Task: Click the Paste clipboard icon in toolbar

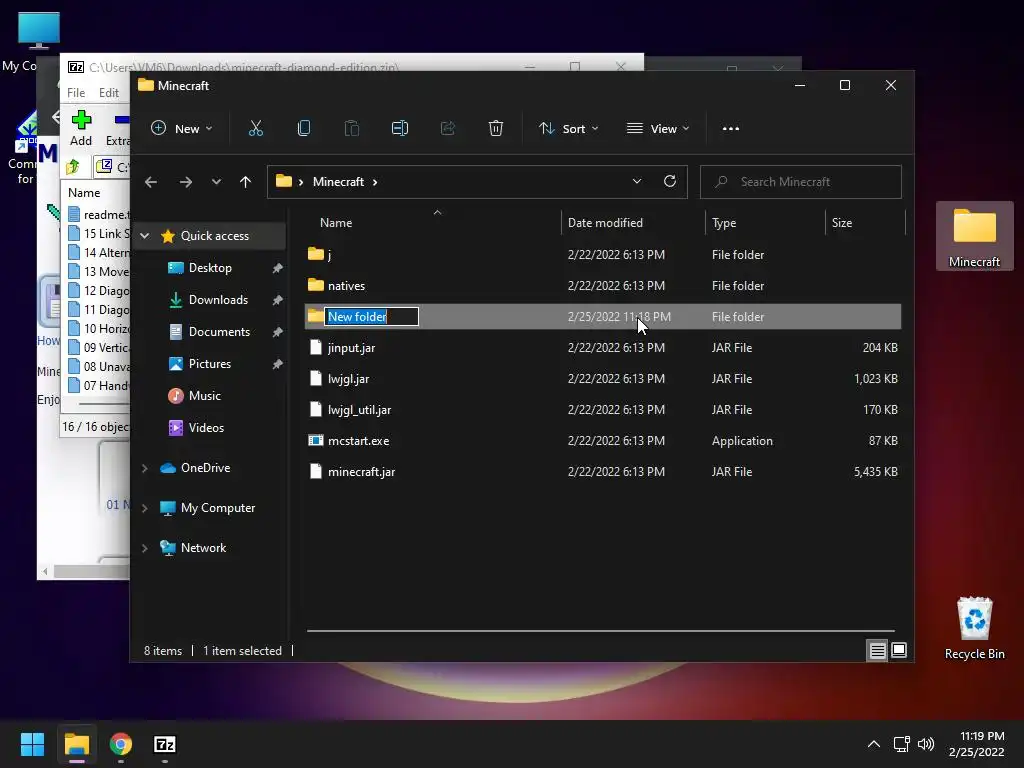Action: pos(351,129)
